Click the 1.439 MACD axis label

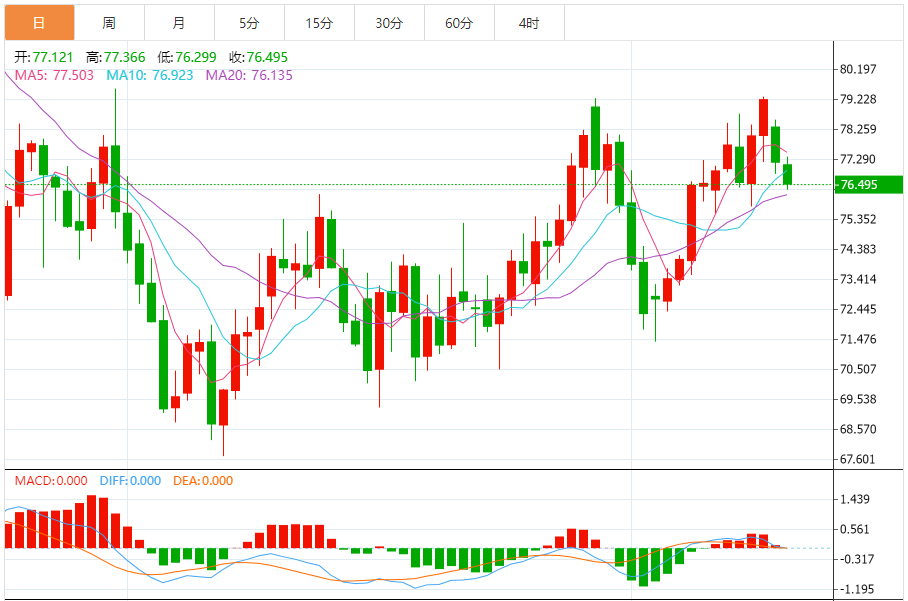[x=855, y=499]
